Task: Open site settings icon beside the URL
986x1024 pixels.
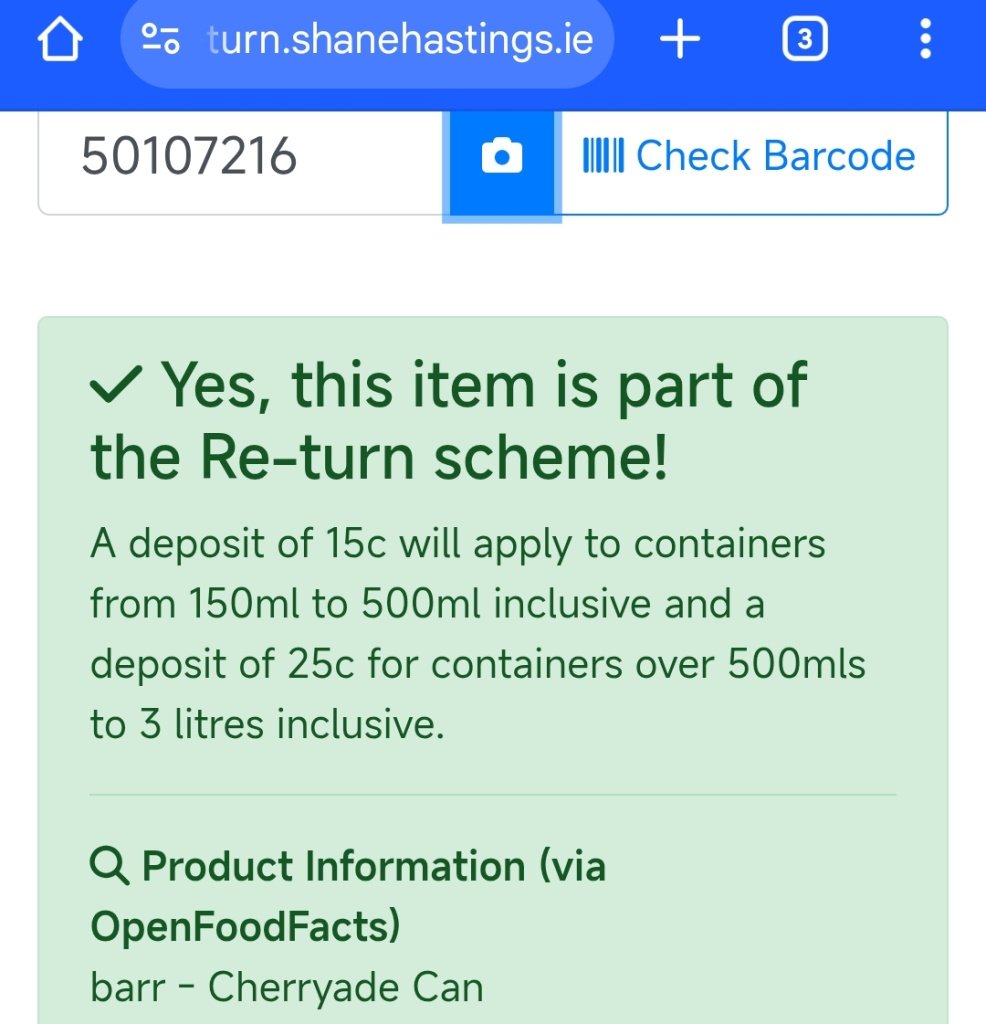Action: (161, 39)
